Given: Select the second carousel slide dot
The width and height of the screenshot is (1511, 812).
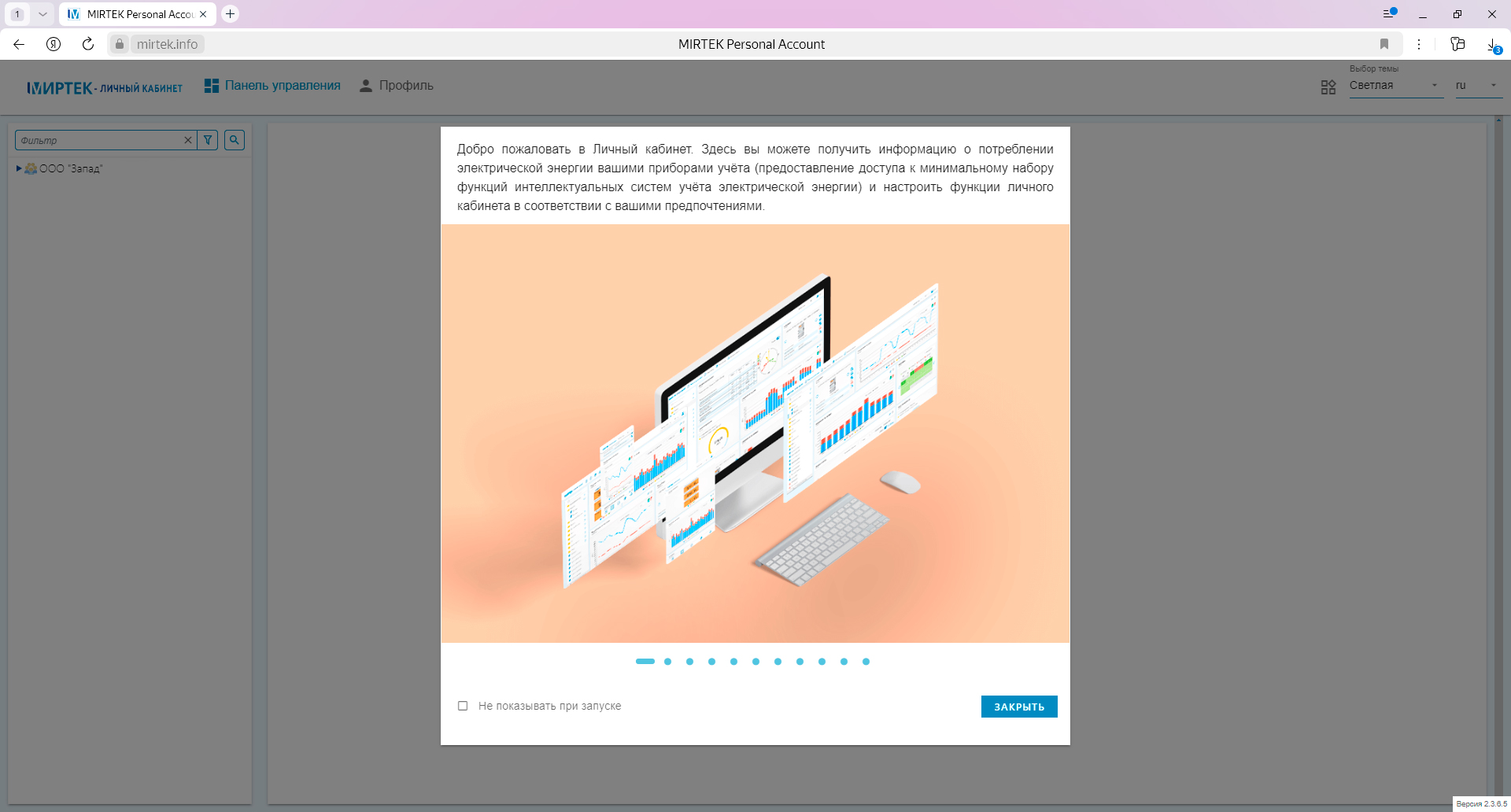Looking at the screenshot, I should point(667,662).
